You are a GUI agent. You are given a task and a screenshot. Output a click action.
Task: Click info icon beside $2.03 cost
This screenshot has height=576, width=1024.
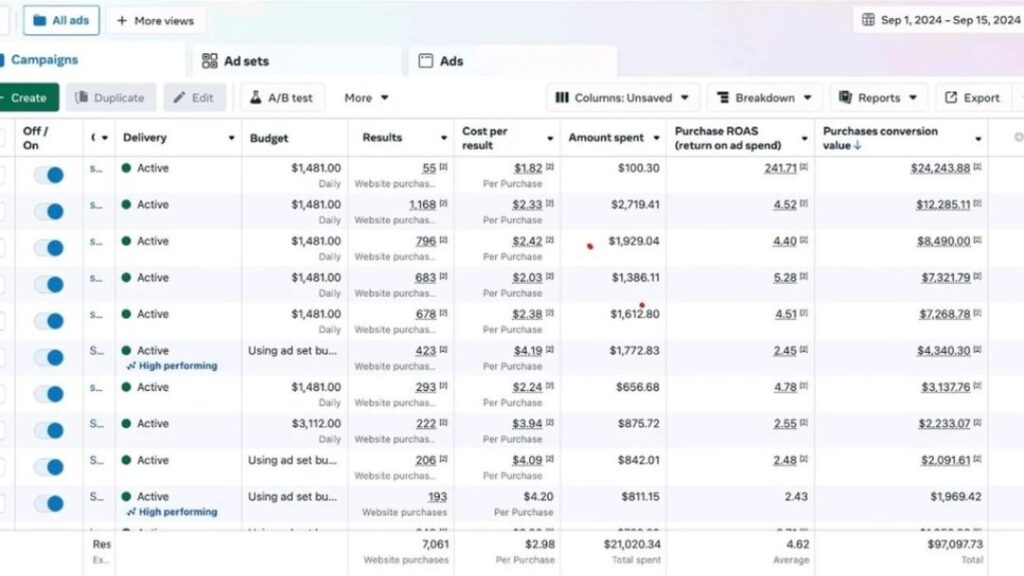point(549,277)
